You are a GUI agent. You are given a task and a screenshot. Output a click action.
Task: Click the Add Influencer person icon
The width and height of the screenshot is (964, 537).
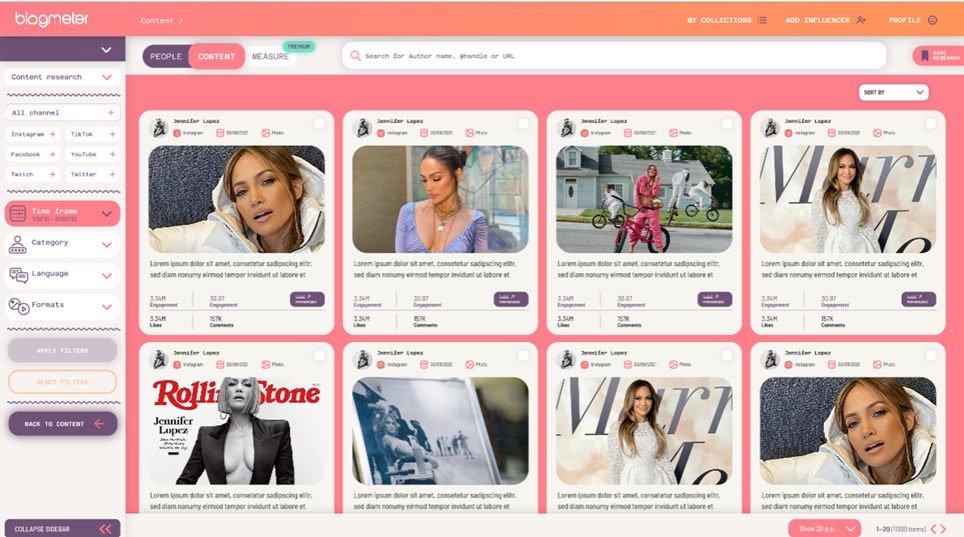coord(861,20)
